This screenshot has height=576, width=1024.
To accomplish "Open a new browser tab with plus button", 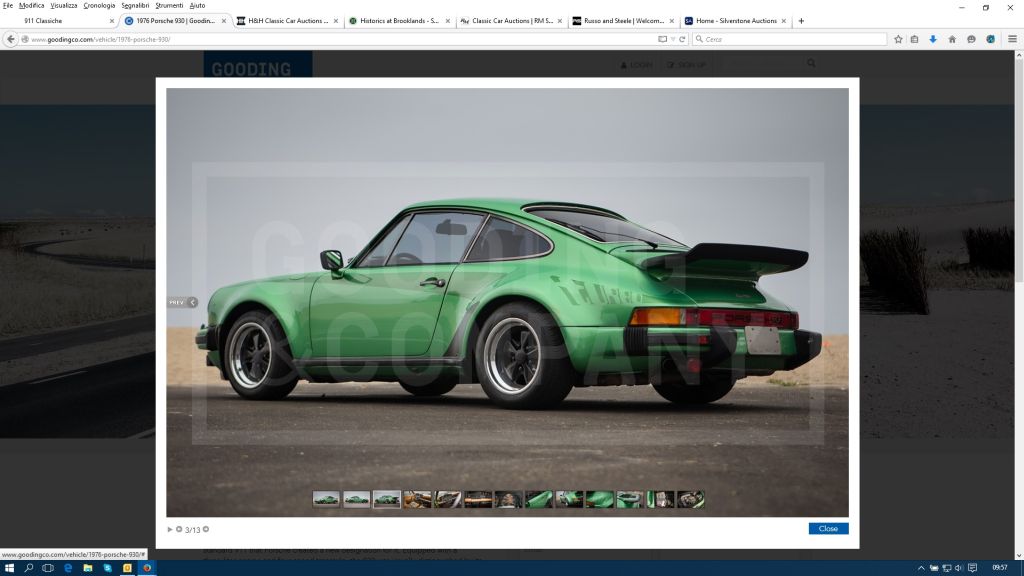I will [801, 21].
